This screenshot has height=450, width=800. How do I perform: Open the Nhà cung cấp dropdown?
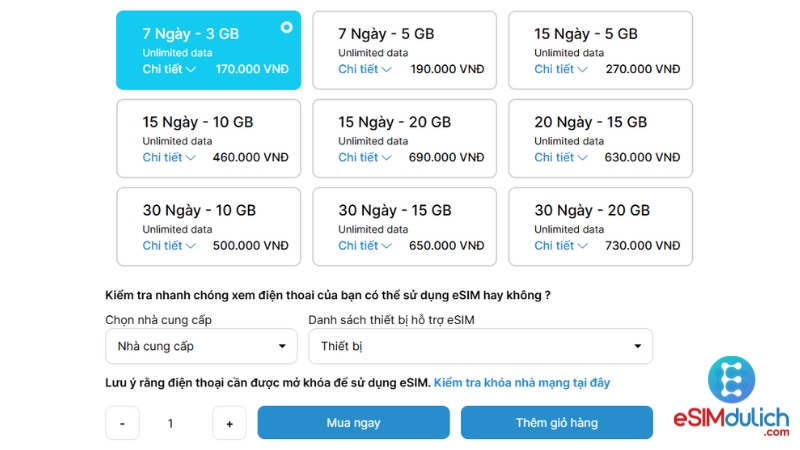click(201, 346)
